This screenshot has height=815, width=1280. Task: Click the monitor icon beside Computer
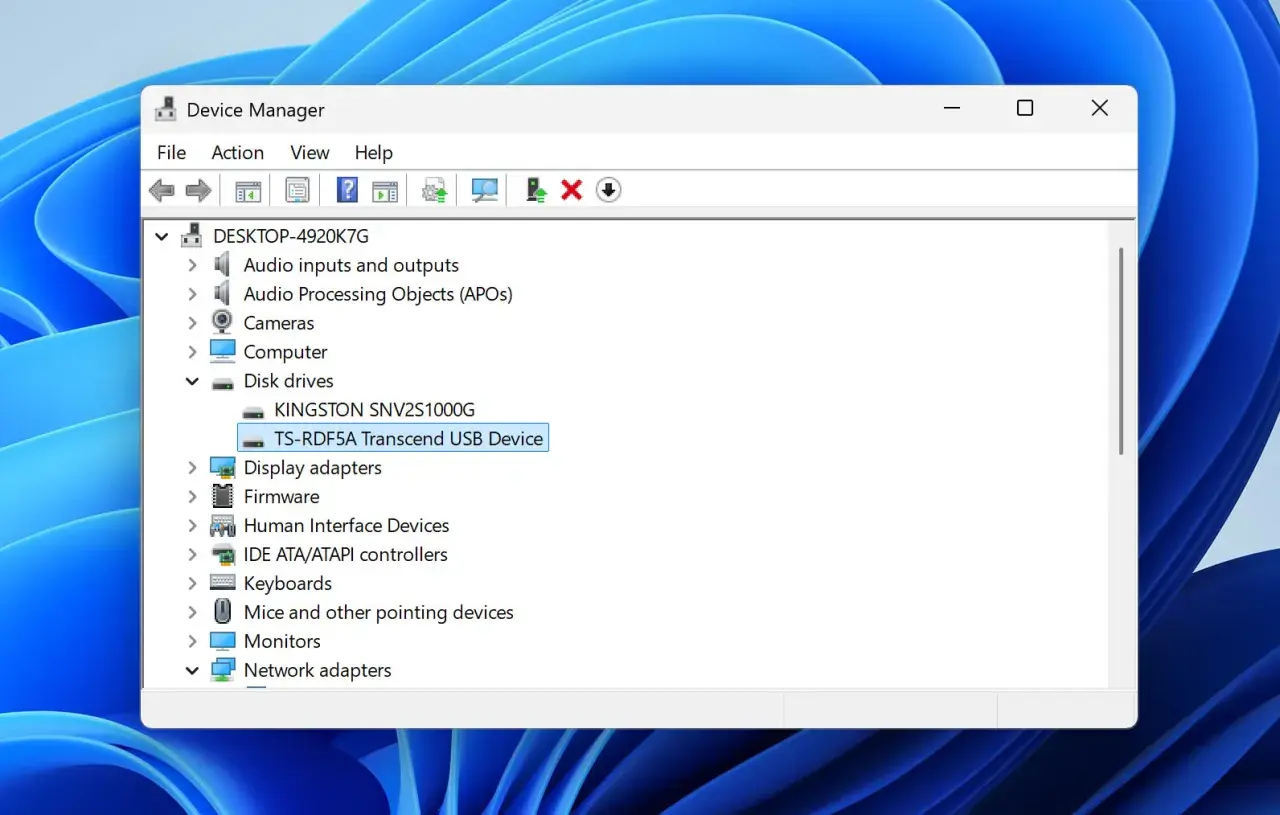pos(222,351)
